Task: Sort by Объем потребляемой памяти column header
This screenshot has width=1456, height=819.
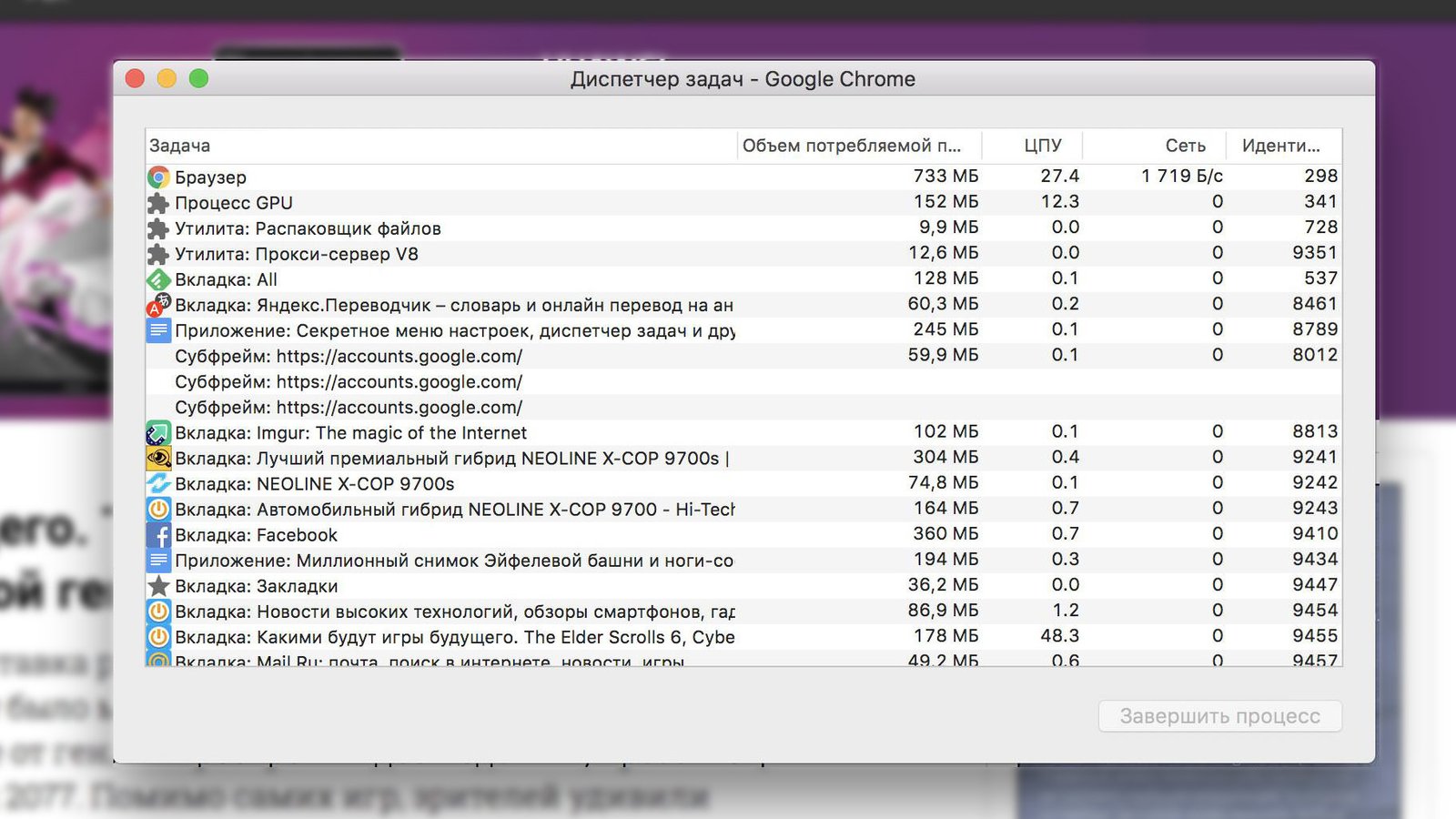Action: [x=860, y=146]
